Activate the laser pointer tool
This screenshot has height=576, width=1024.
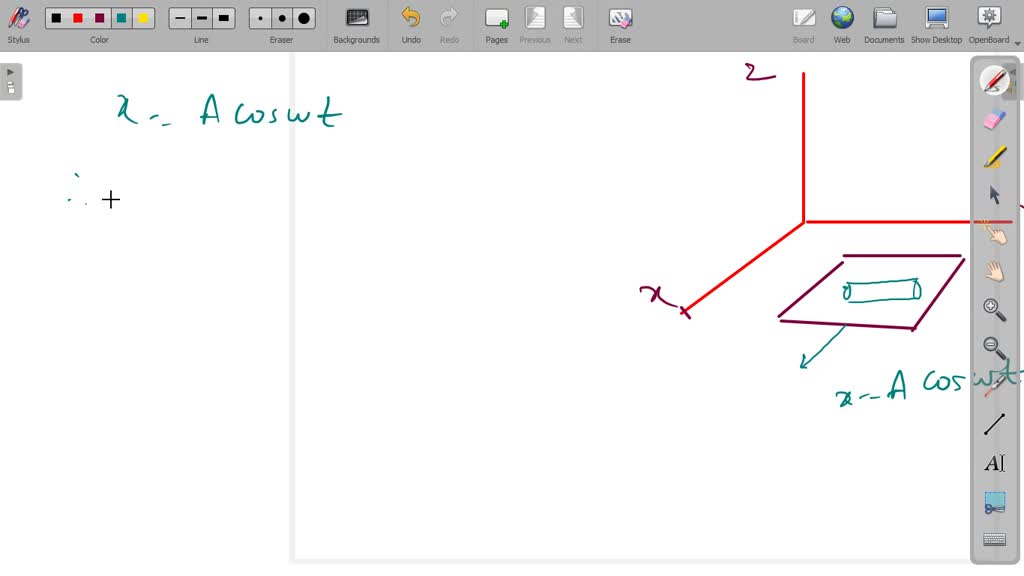coord(994,385)
